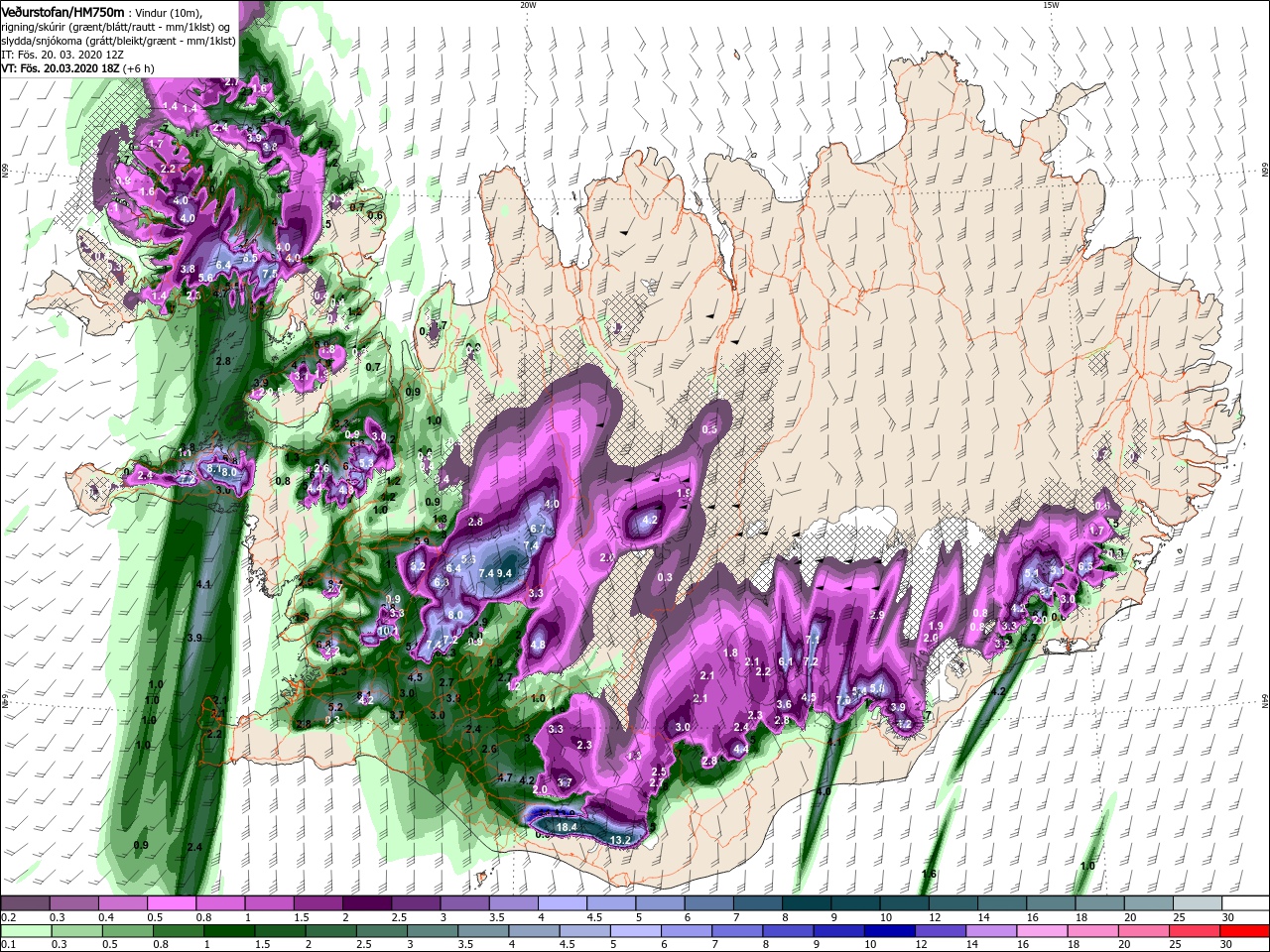Click the 13.2 precipitation value
Image resolution: width=1270 pixels, height=952 pixels.
pyautogui.click(x=620, y=840)
